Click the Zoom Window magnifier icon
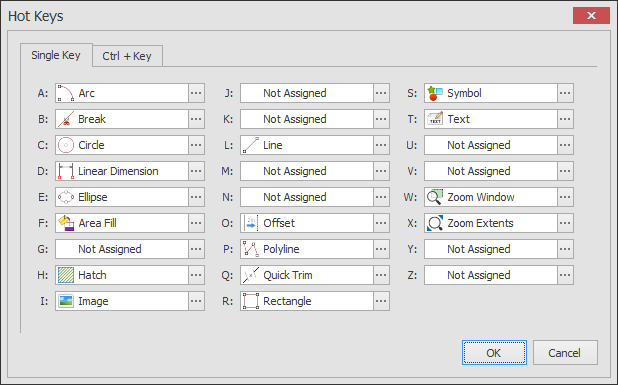This screenshot has height=385, width=618. click(x=435, y=197)
